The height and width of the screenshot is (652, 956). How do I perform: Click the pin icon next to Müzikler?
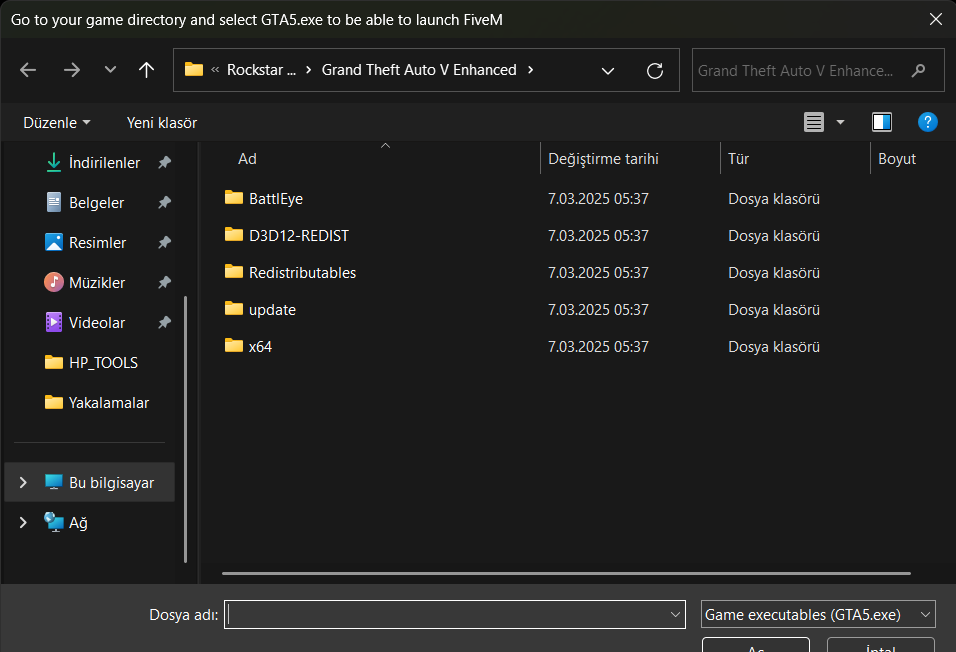pos(164,282)
